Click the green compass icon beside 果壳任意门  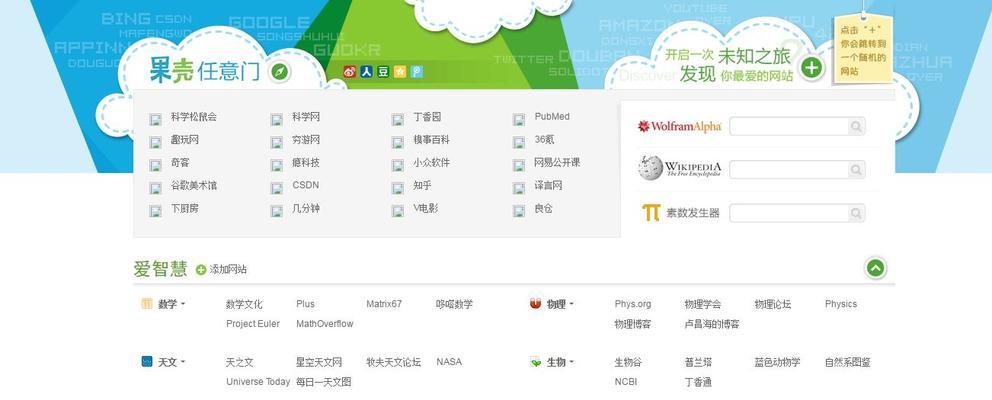(280, 72)
